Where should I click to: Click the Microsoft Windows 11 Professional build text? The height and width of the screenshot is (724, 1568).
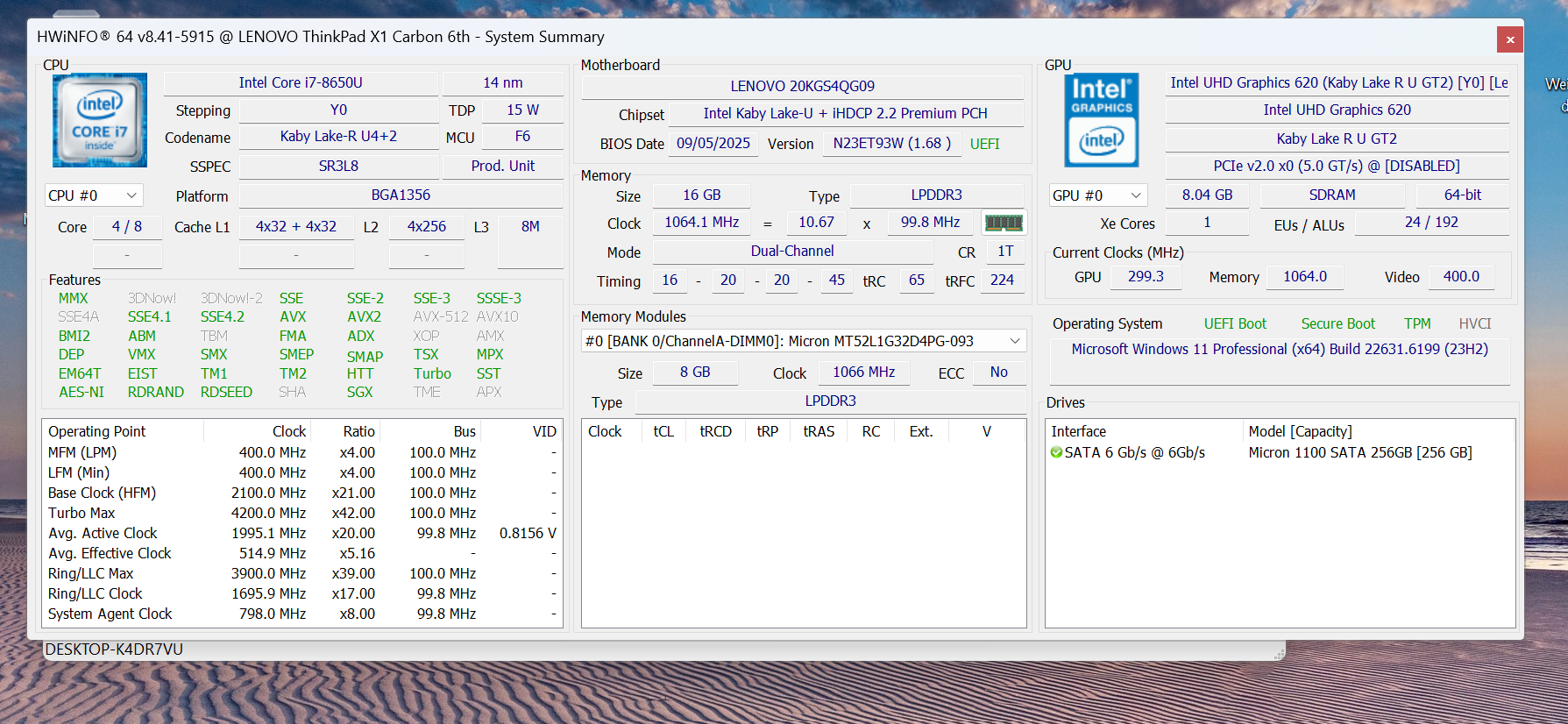[x=1280, y=350]
